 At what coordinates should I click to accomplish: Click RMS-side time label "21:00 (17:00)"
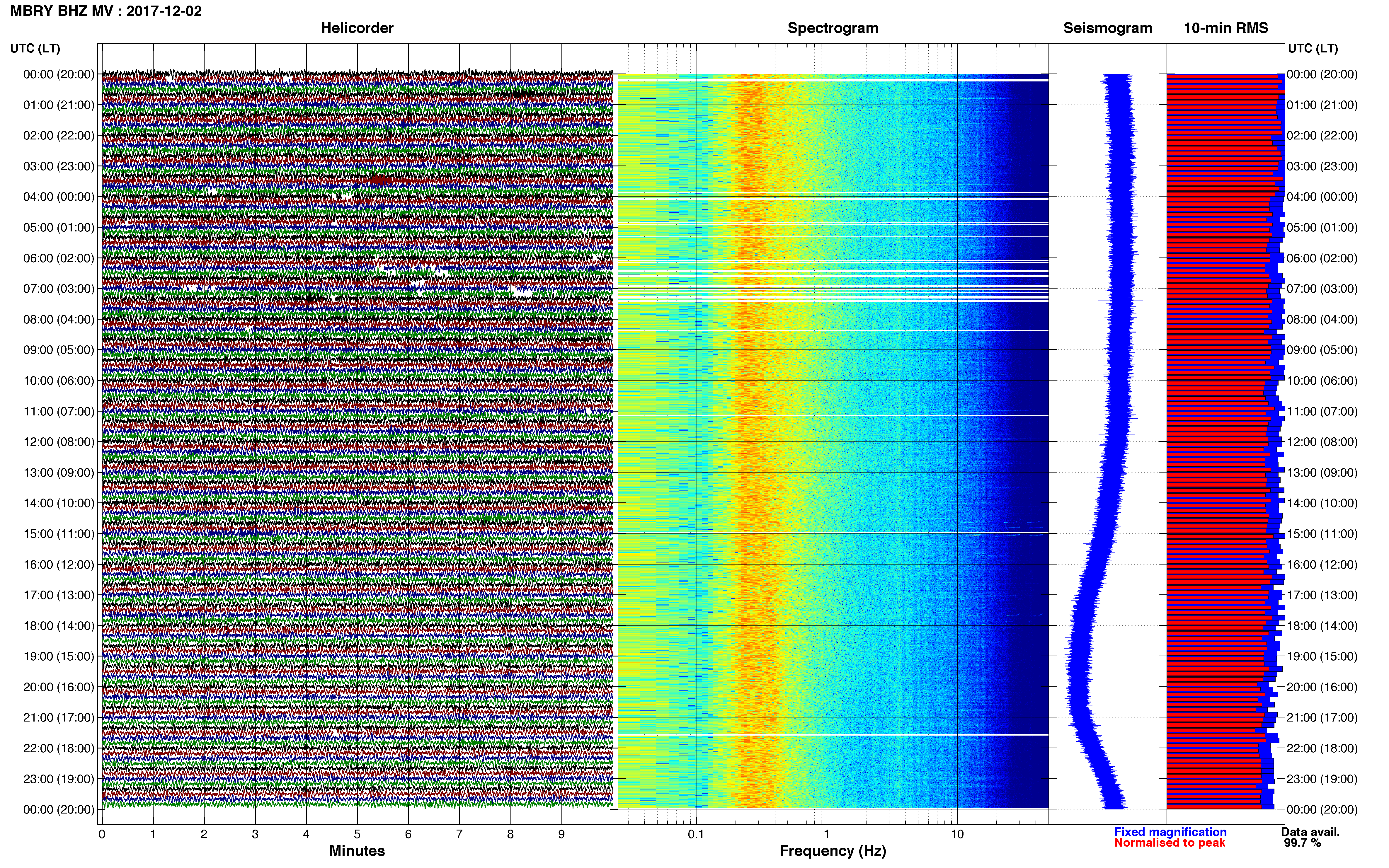click(1322, 718)
